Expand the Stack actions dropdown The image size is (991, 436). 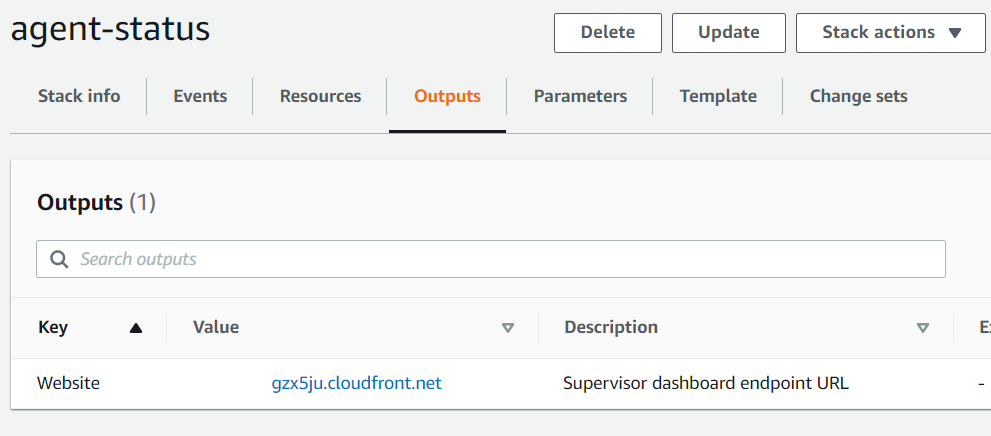coord(890,32)
